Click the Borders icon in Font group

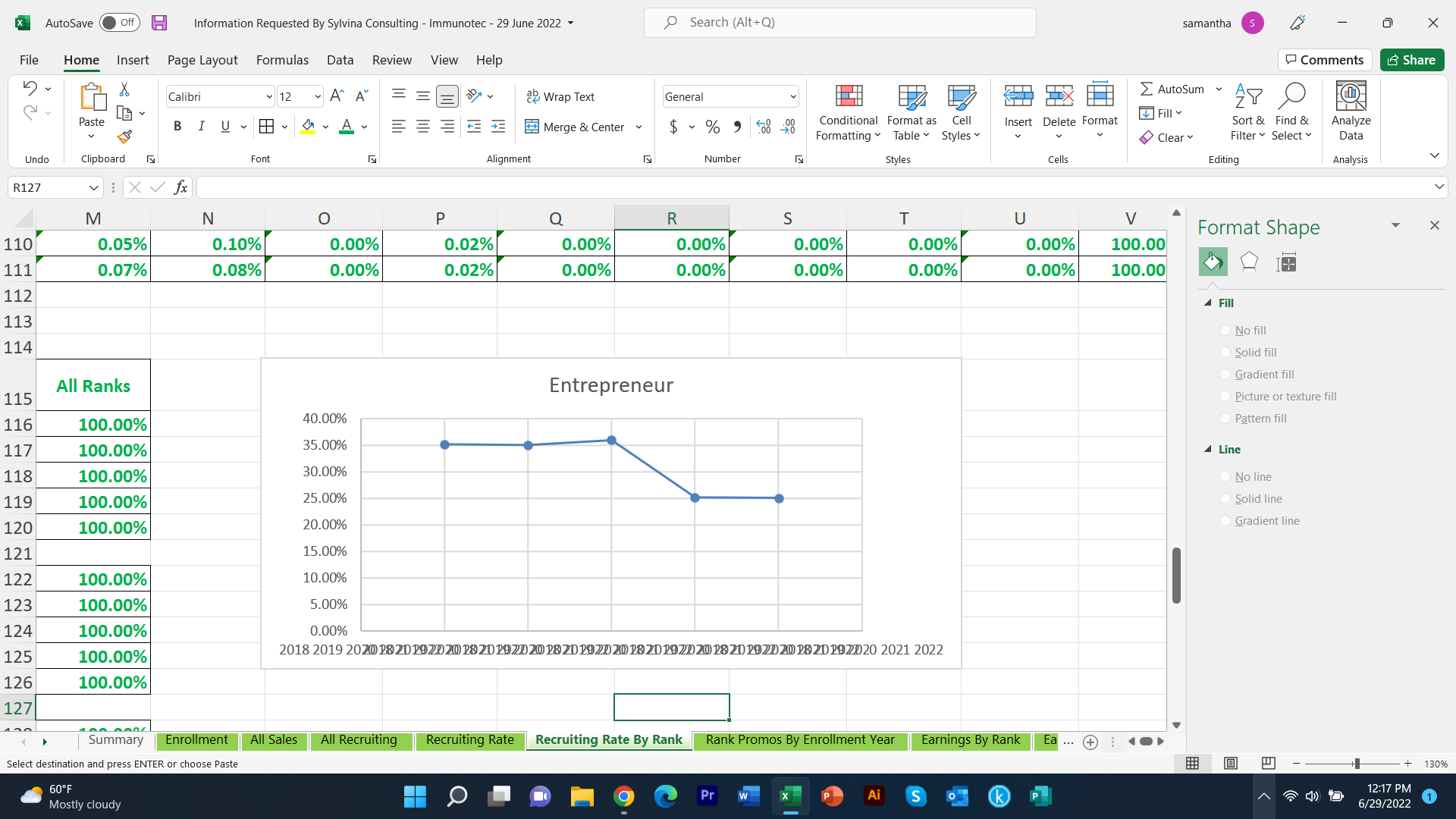(266, 127)
